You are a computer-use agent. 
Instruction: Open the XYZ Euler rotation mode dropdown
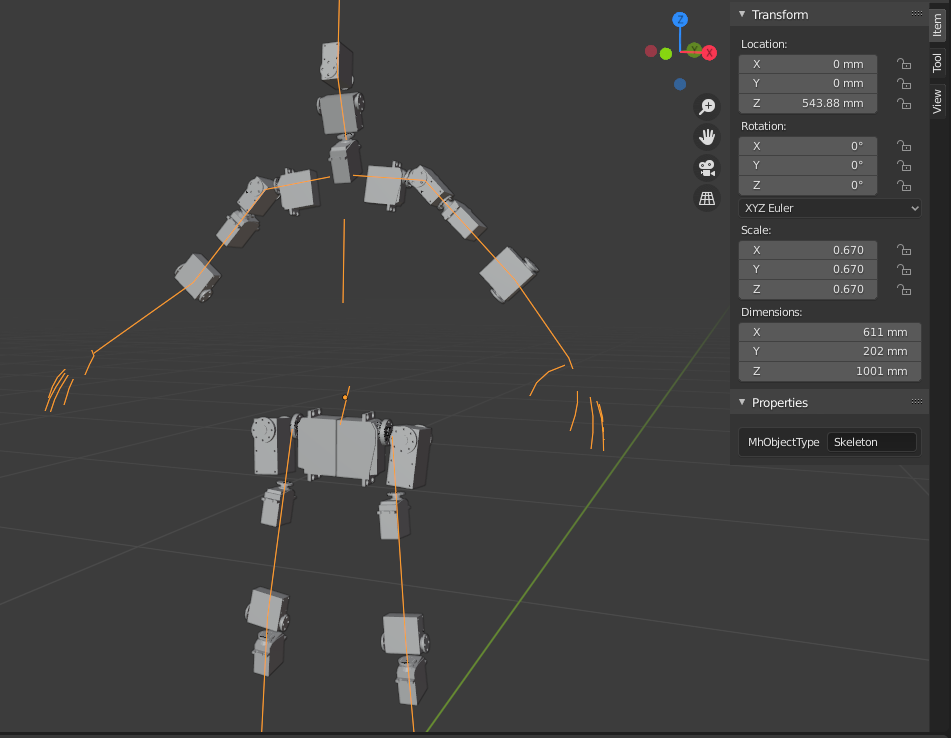coord(830,208)
